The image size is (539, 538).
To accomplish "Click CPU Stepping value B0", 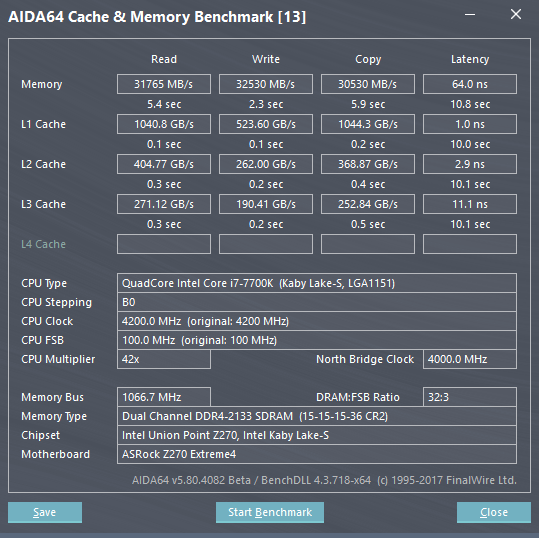I will pos(317,302).
